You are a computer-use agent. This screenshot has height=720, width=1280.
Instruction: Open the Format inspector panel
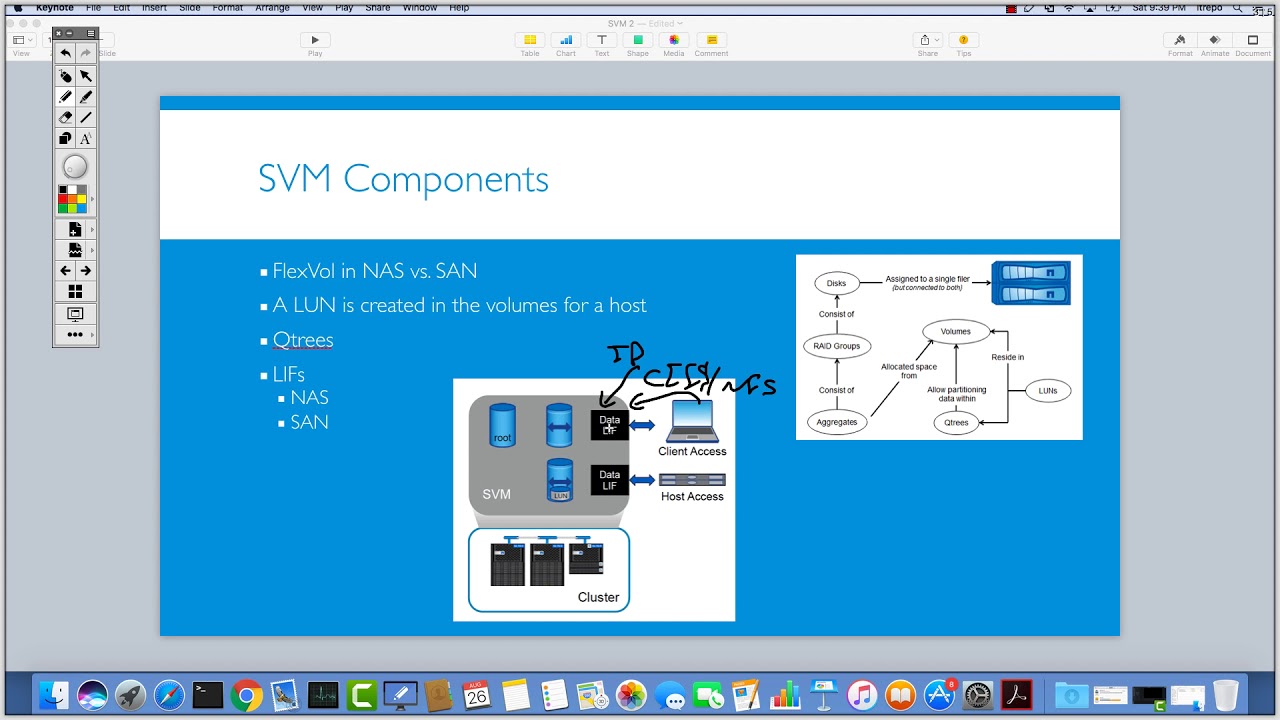[x=1180, y=41]
